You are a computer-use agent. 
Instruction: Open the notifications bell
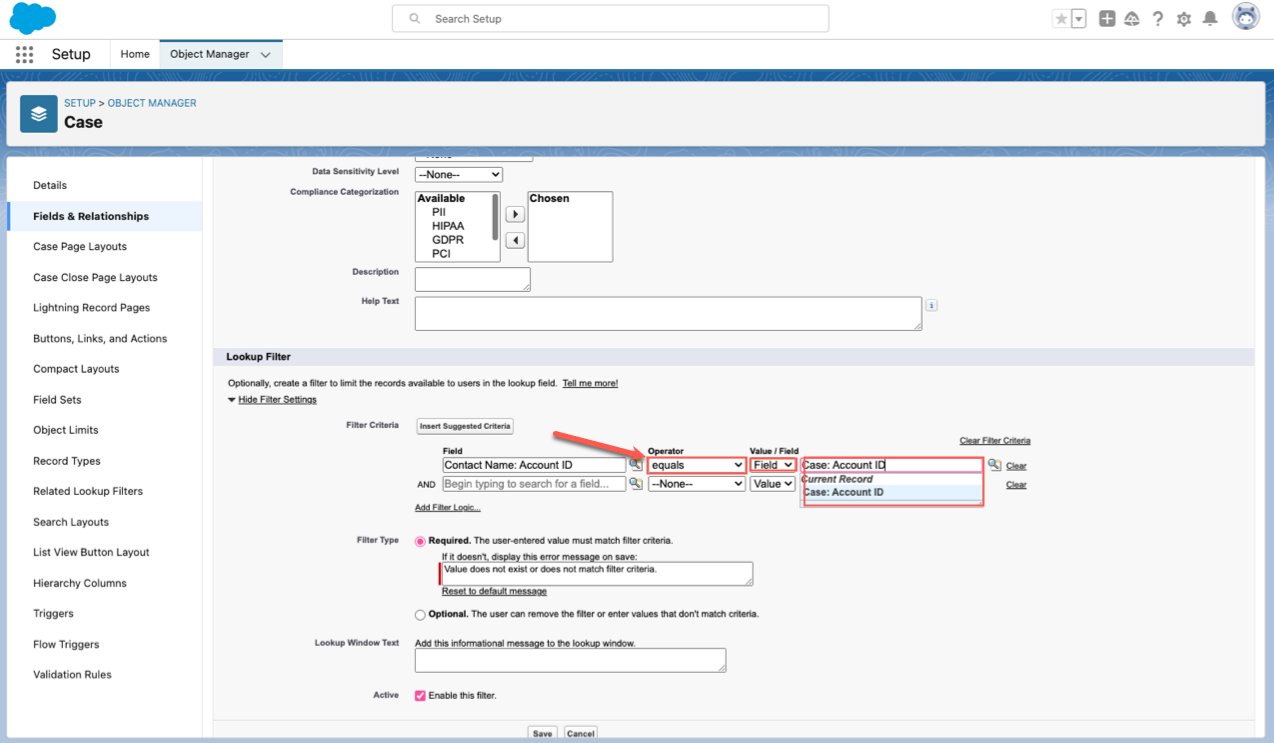pos(1210,19)
